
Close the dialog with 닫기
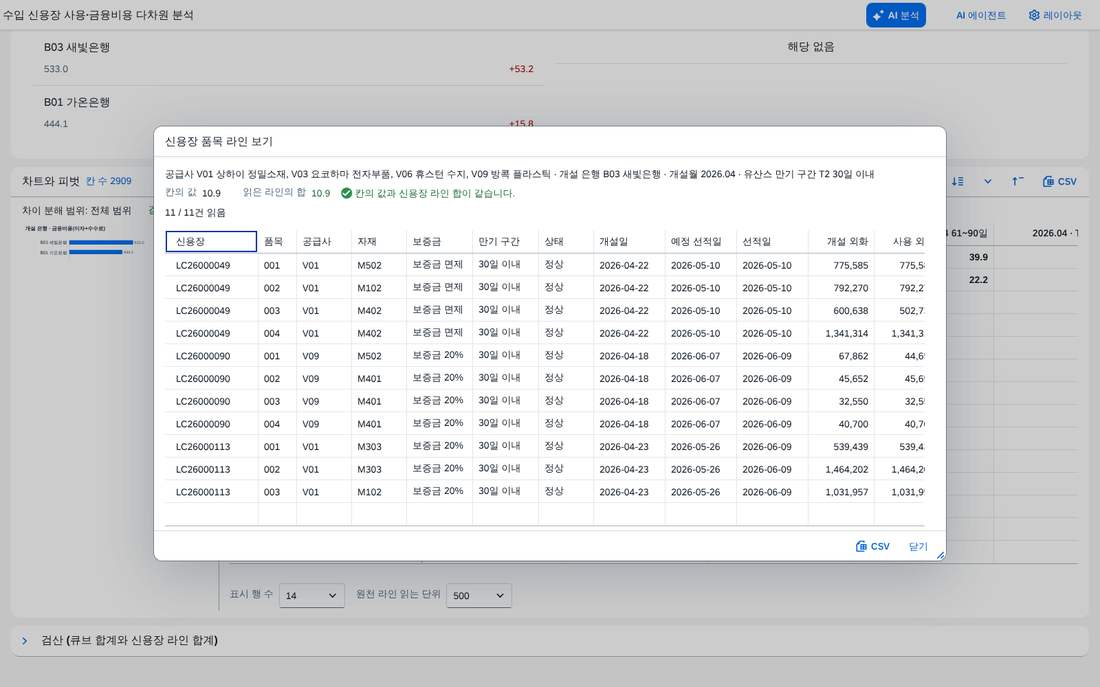click(918, 546)
